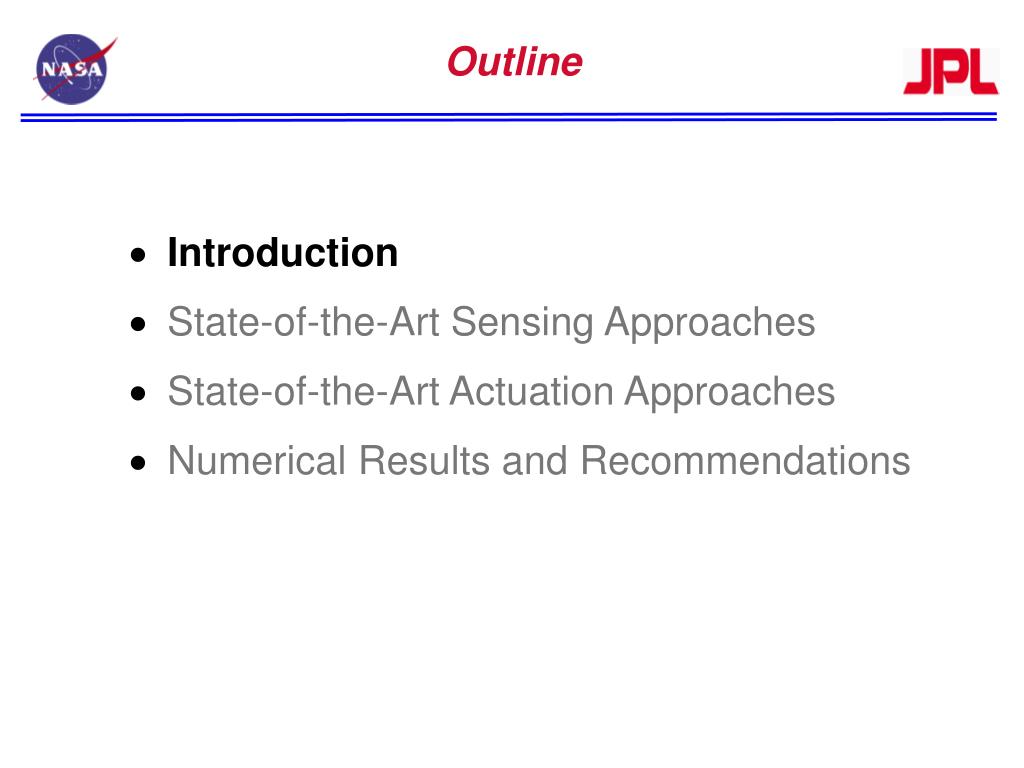Viewport: 1024px width, 768px height.
Task: Click the red JPL logo
Action: point(951,71)
